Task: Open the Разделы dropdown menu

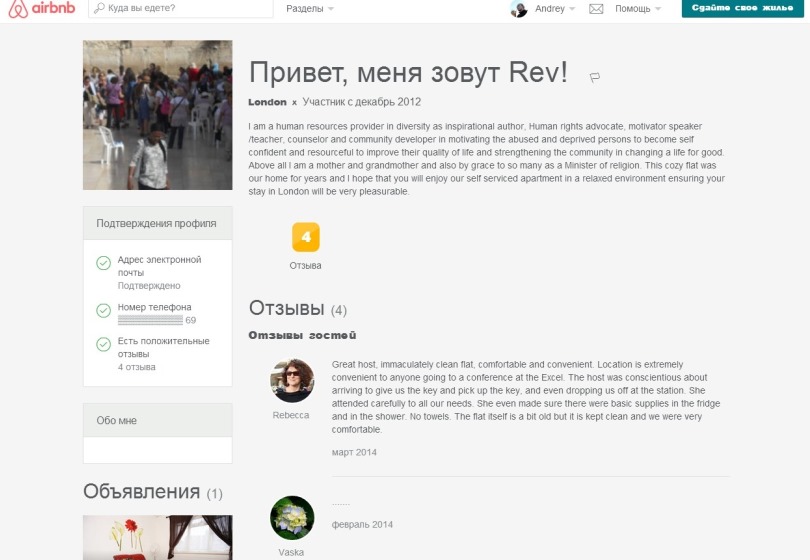Action: (310, 9)
